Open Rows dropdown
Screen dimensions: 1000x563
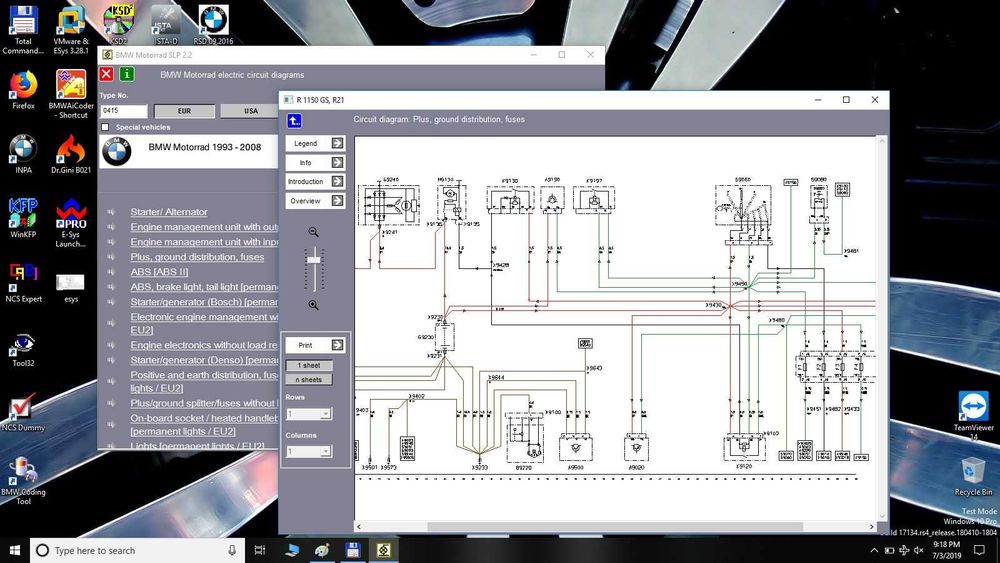(309, 414)
